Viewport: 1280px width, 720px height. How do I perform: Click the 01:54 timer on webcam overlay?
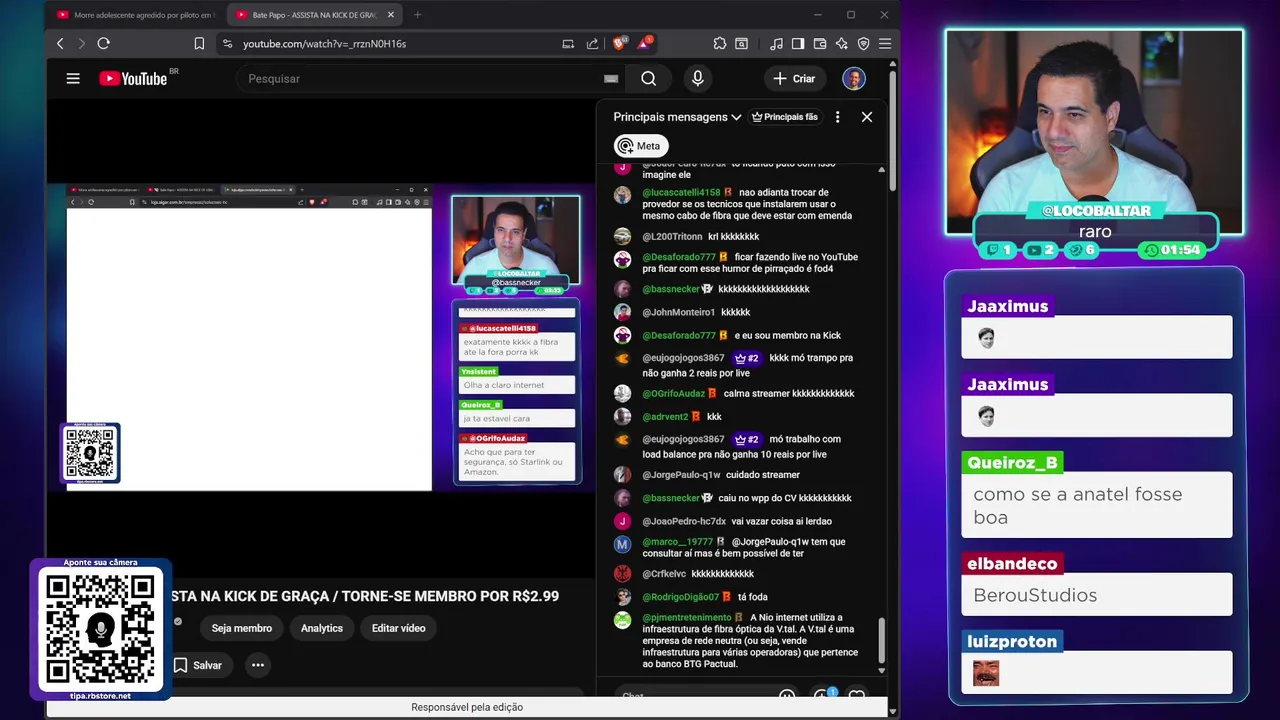pos(1174,250)
